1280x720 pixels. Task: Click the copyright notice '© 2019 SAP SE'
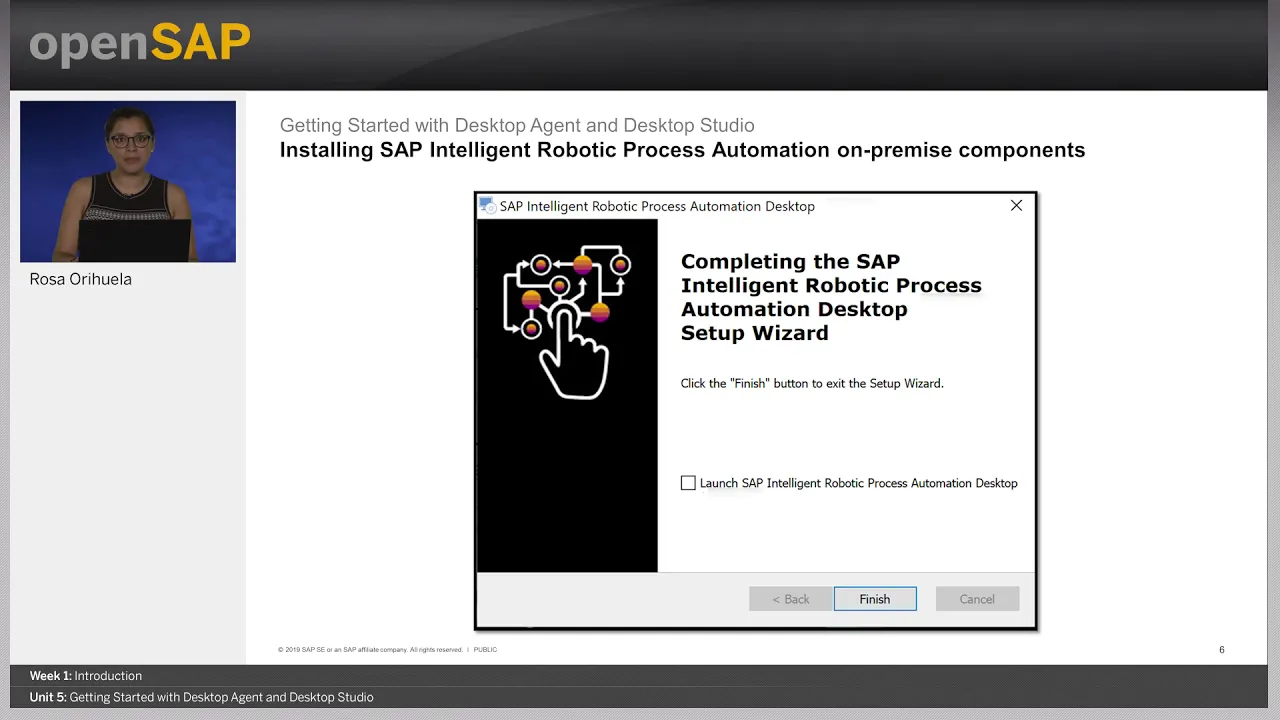point(370,650)
